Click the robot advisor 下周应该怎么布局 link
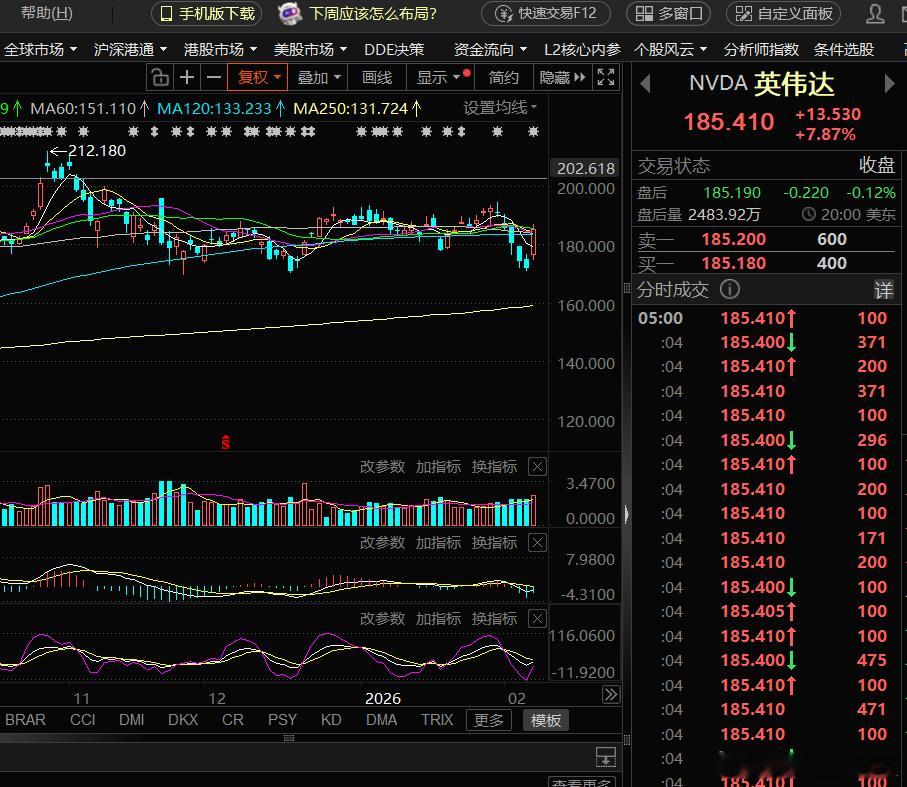Screen dimensions: 907x787 (357, 13)
